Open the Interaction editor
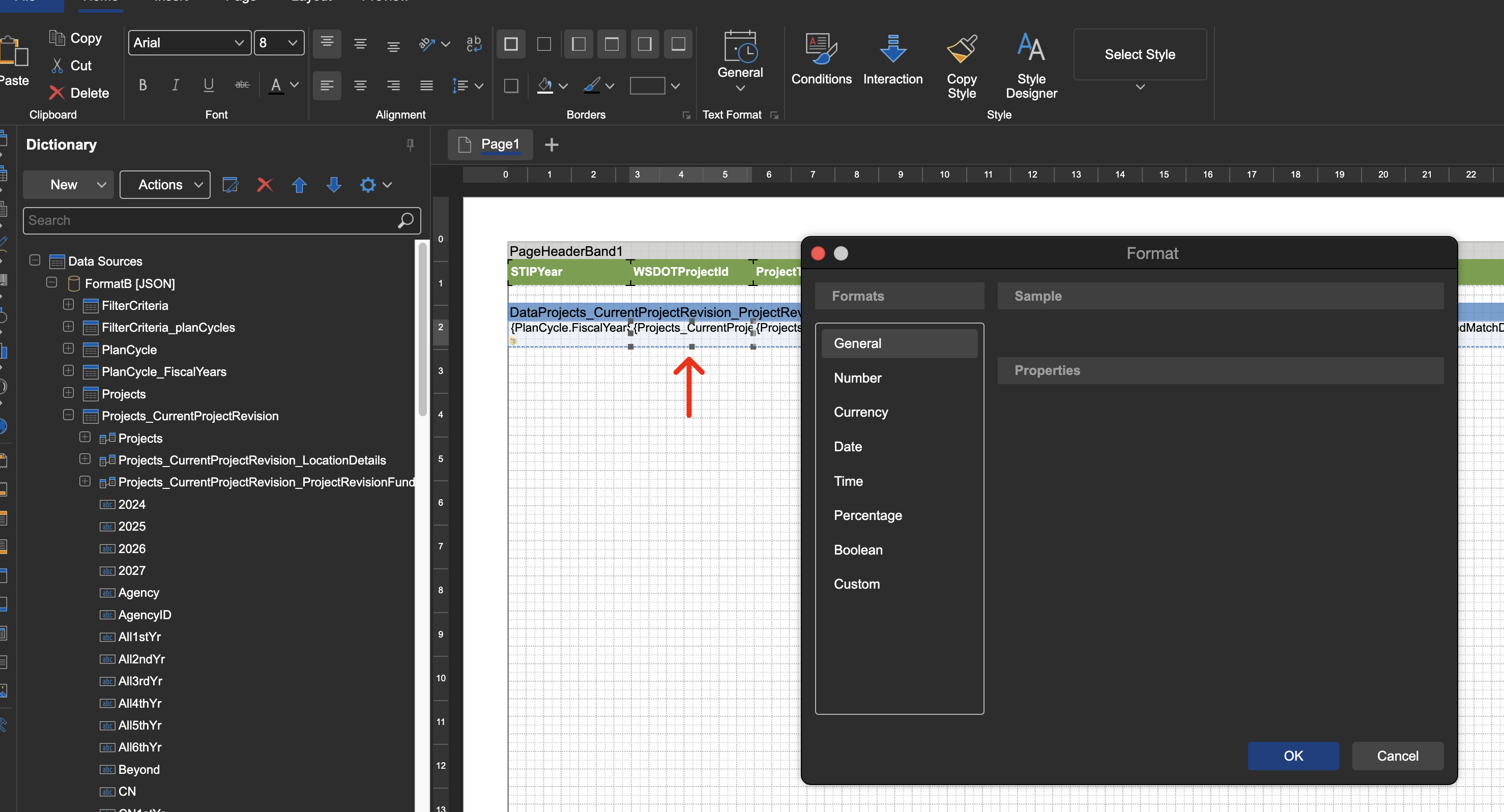 (x=893, y=59)
